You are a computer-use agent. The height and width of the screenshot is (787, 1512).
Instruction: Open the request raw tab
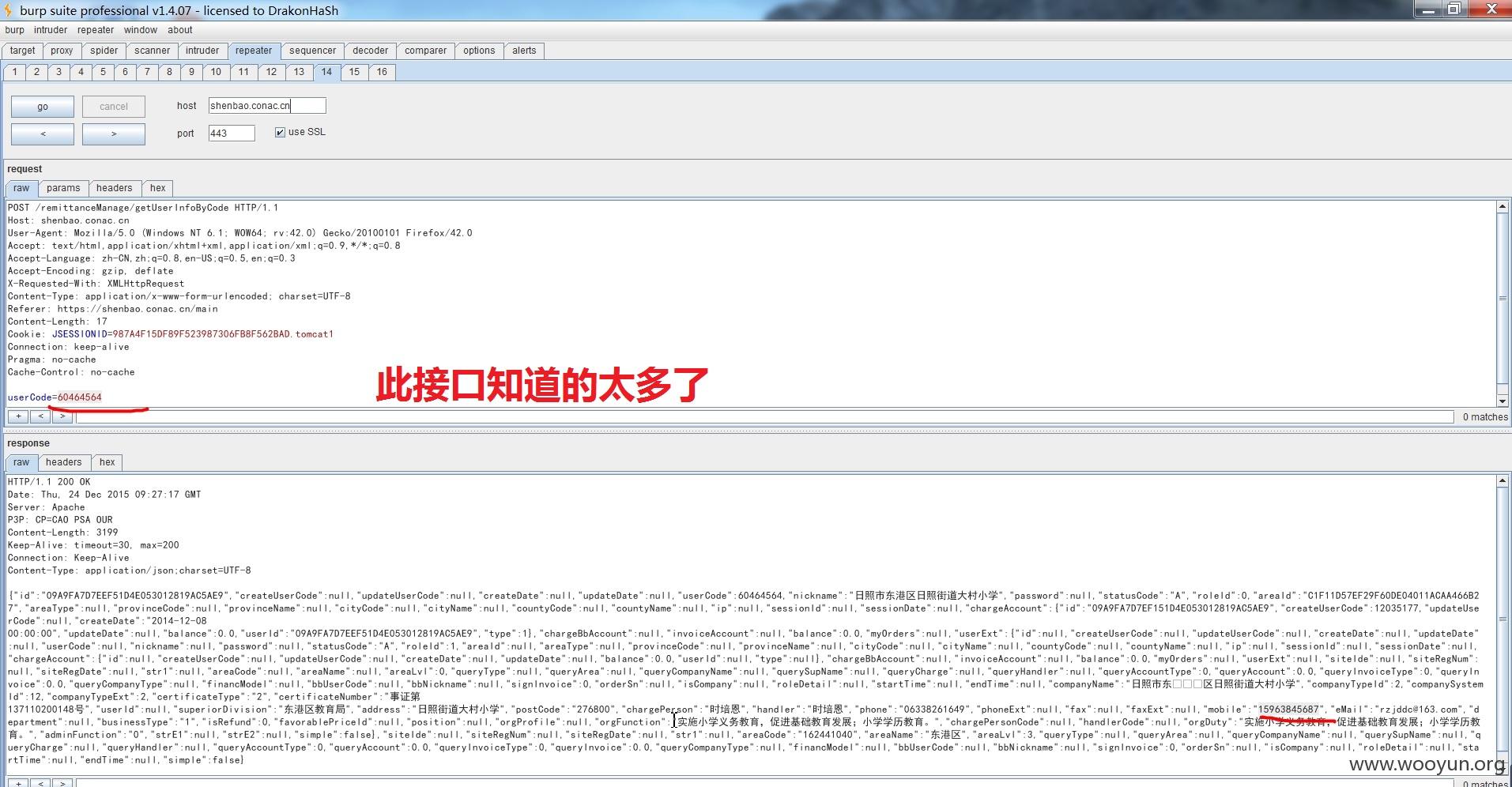tap(21, 188)
